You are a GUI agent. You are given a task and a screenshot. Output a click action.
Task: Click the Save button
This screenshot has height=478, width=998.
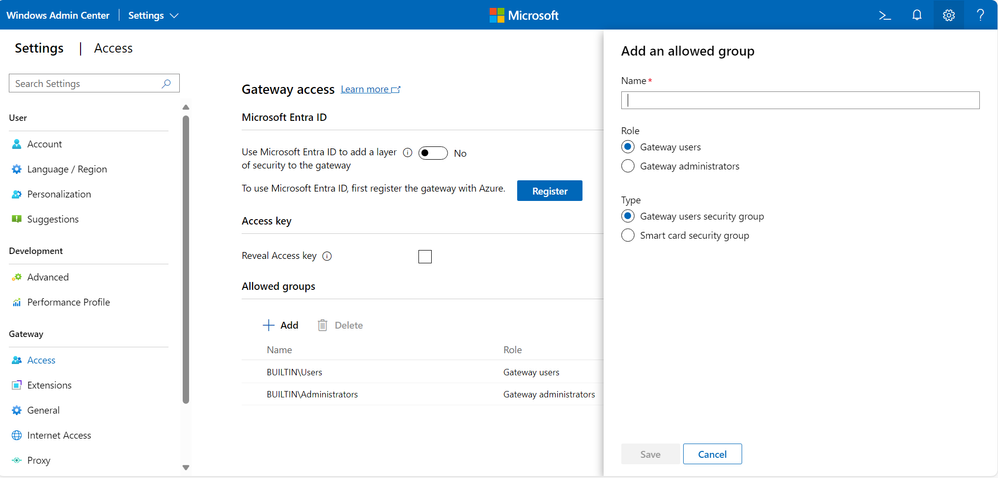[650, 454]
